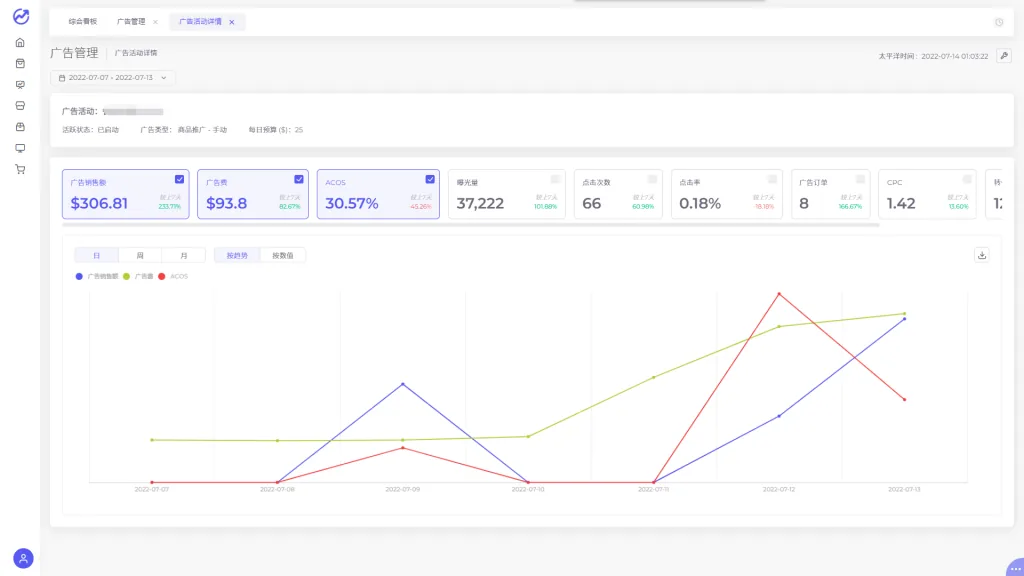Uncheck the 广告销售额 metric checkbox

179,179
